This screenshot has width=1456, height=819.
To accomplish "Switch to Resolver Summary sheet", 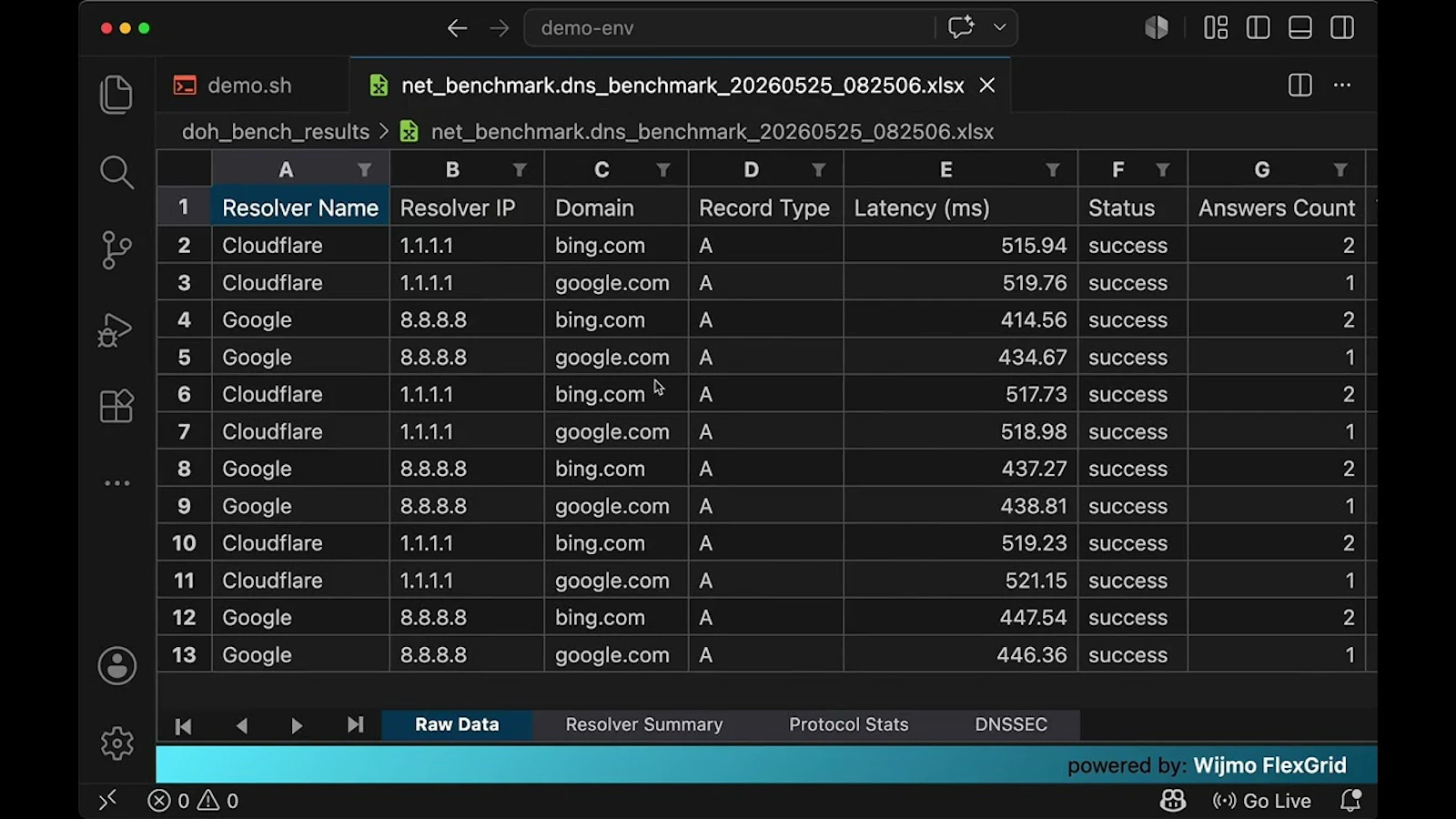I will coord(644,724).
